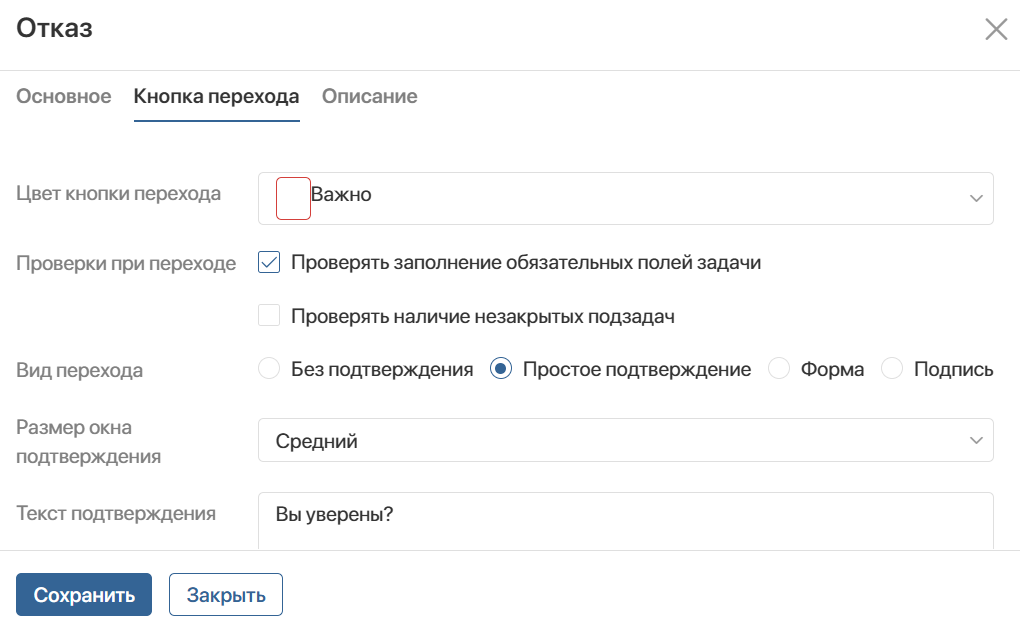Enable Проверять наличие незакрытых подзадач checkbox

point(269,315)
